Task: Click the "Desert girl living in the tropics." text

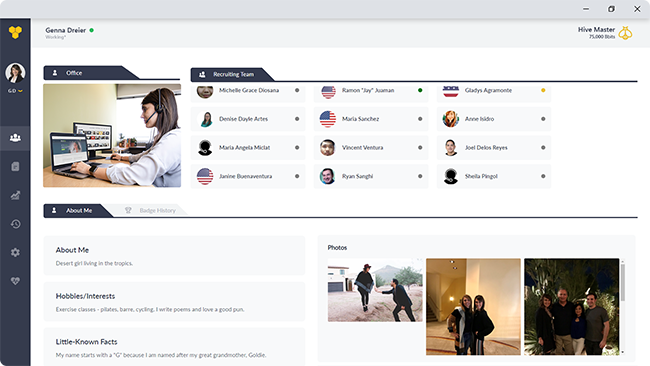Action: coord(94,263)
